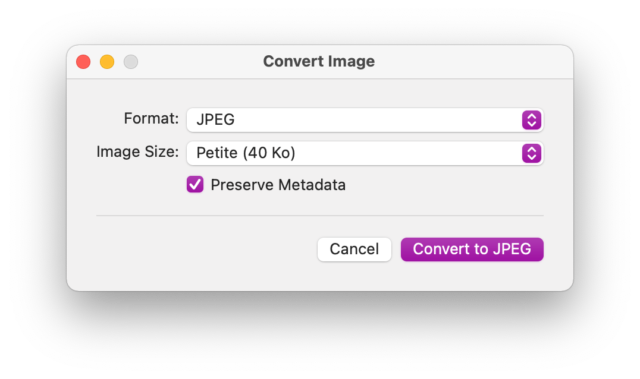Click the horizontal divider above the buttons
The height and width of the screenshot is (379, 640).
tap(320, 215)
